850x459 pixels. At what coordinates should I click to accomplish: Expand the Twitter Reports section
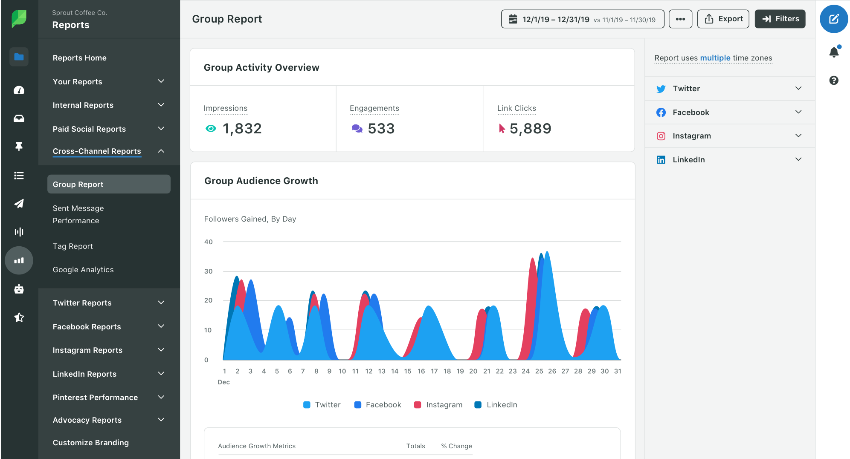click(108, 303)
